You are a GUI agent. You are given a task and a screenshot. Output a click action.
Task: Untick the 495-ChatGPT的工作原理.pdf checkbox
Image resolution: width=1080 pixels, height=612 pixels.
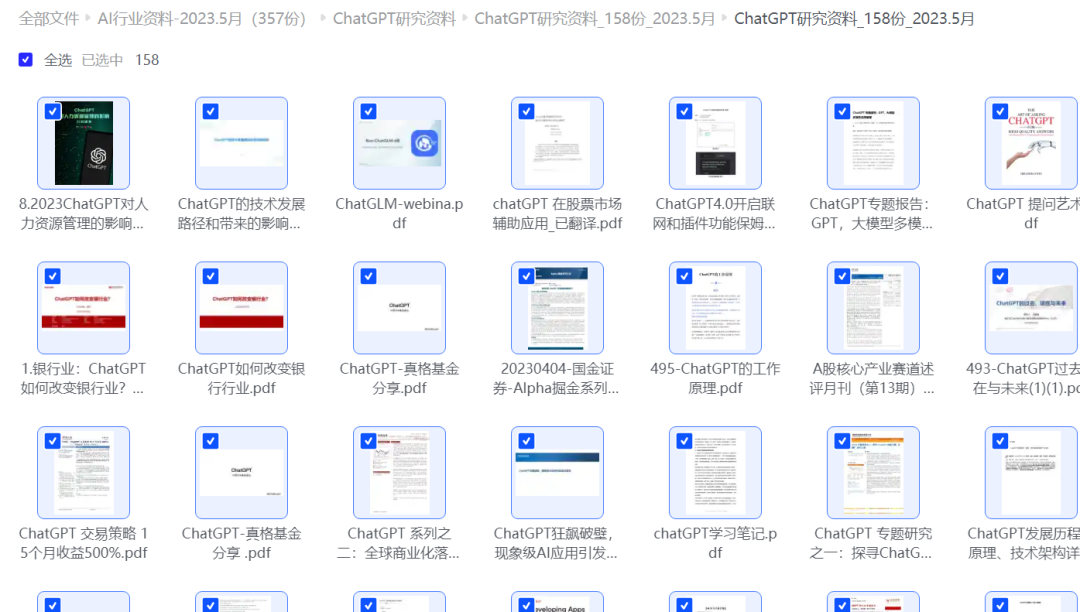point(684,276)
